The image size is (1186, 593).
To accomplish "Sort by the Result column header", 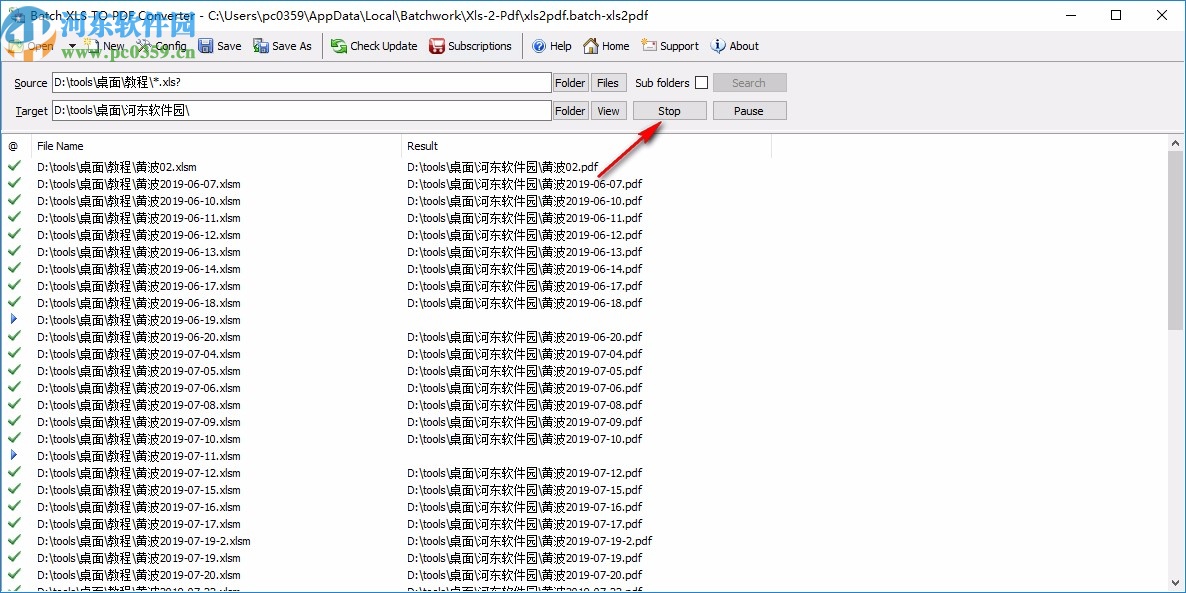I will coord(420,146).
